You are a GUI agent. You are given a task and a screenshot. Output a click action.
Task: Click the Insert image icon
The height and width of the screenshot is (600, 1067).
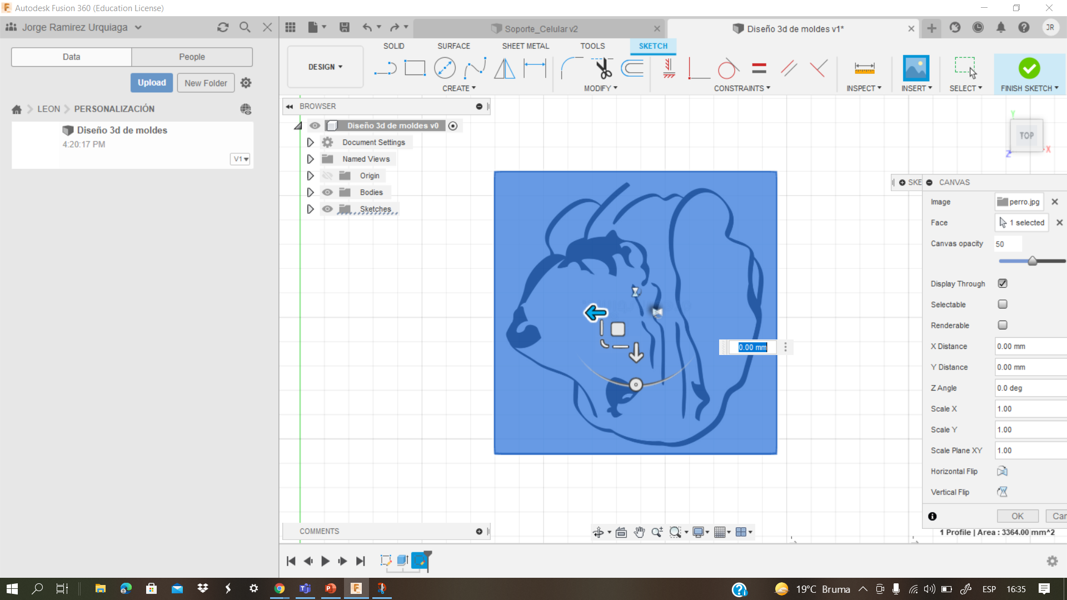coord(916,68)
